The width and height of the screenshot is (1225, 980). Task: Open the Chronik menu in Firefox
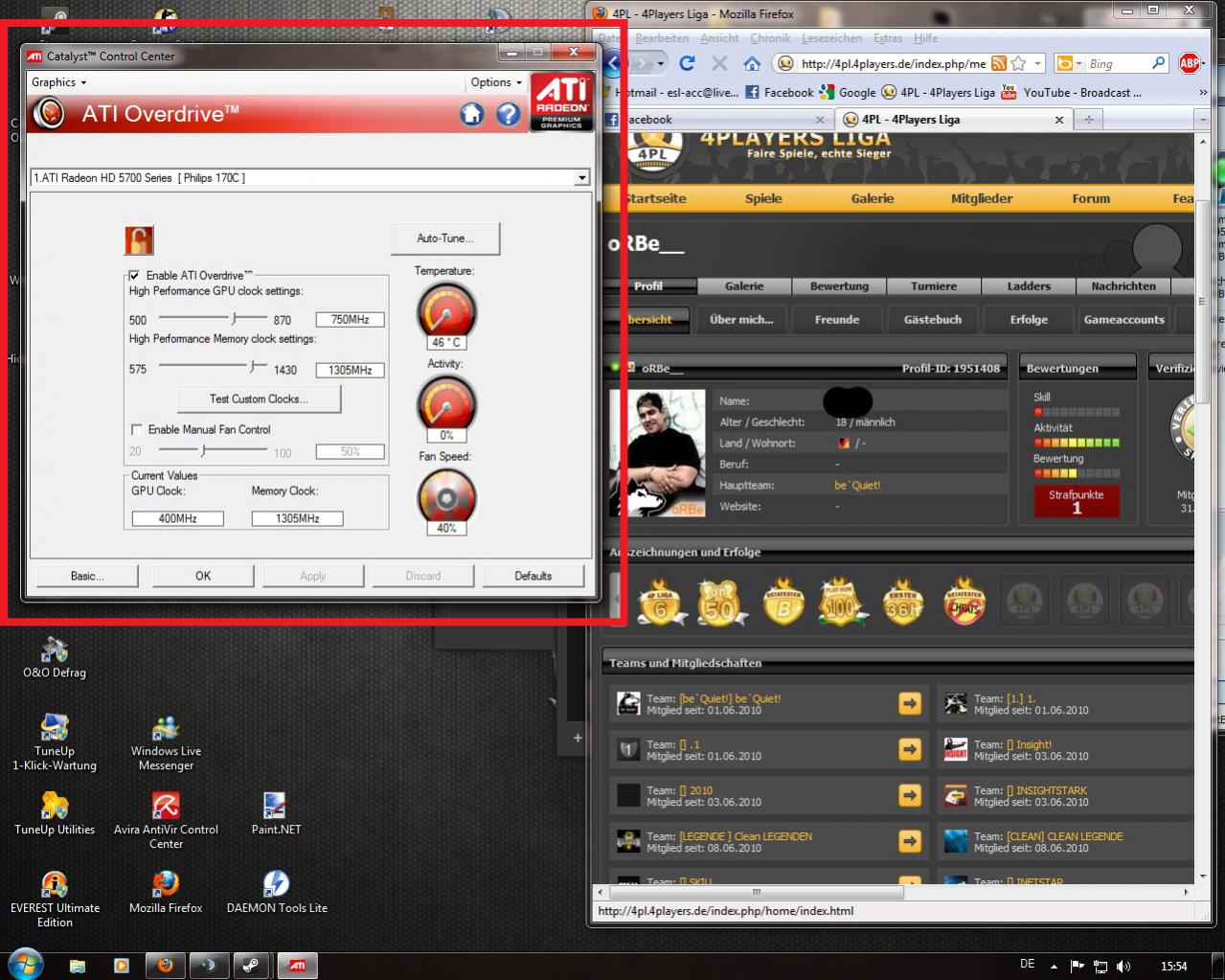pyautogui.click(x=770, y=38)
